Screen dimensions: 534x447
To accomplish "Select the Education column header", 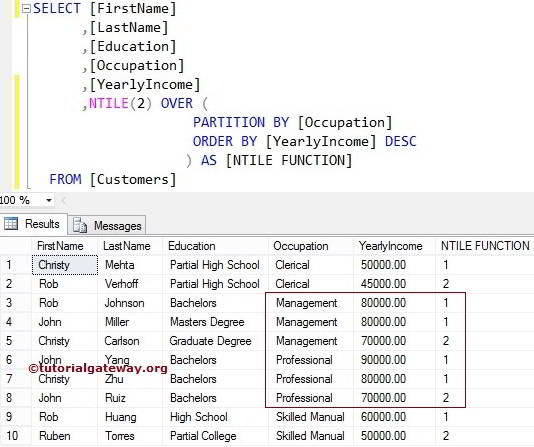I will coord(216,246).
